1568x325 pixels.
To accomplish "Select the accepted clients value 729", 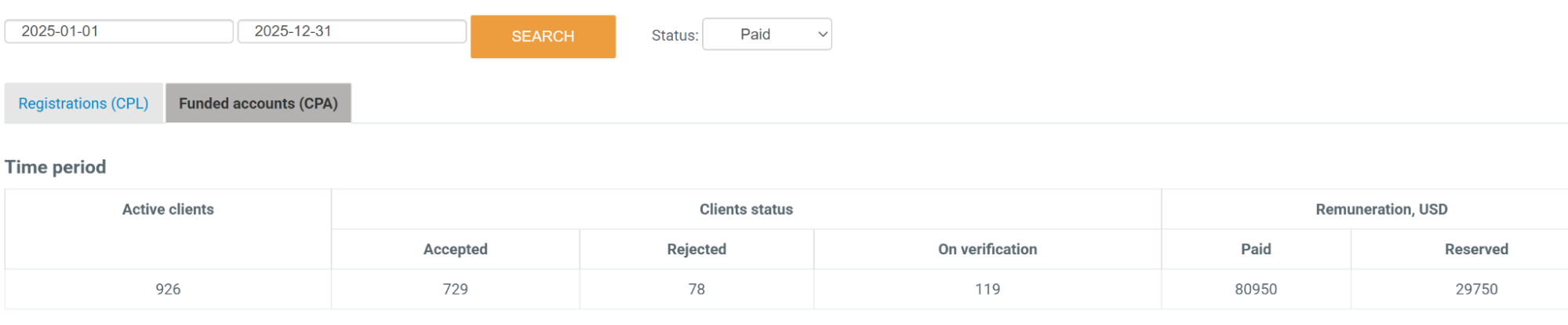I will (x=455, y=290).
